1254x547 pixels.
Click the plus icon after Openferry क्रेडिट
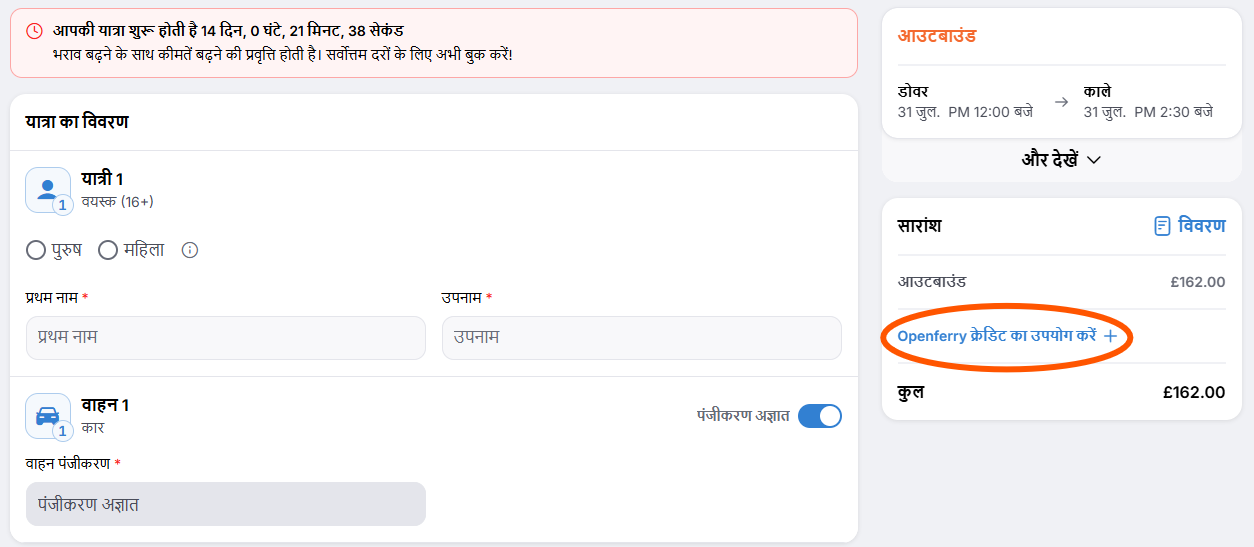coord(1109,337)
